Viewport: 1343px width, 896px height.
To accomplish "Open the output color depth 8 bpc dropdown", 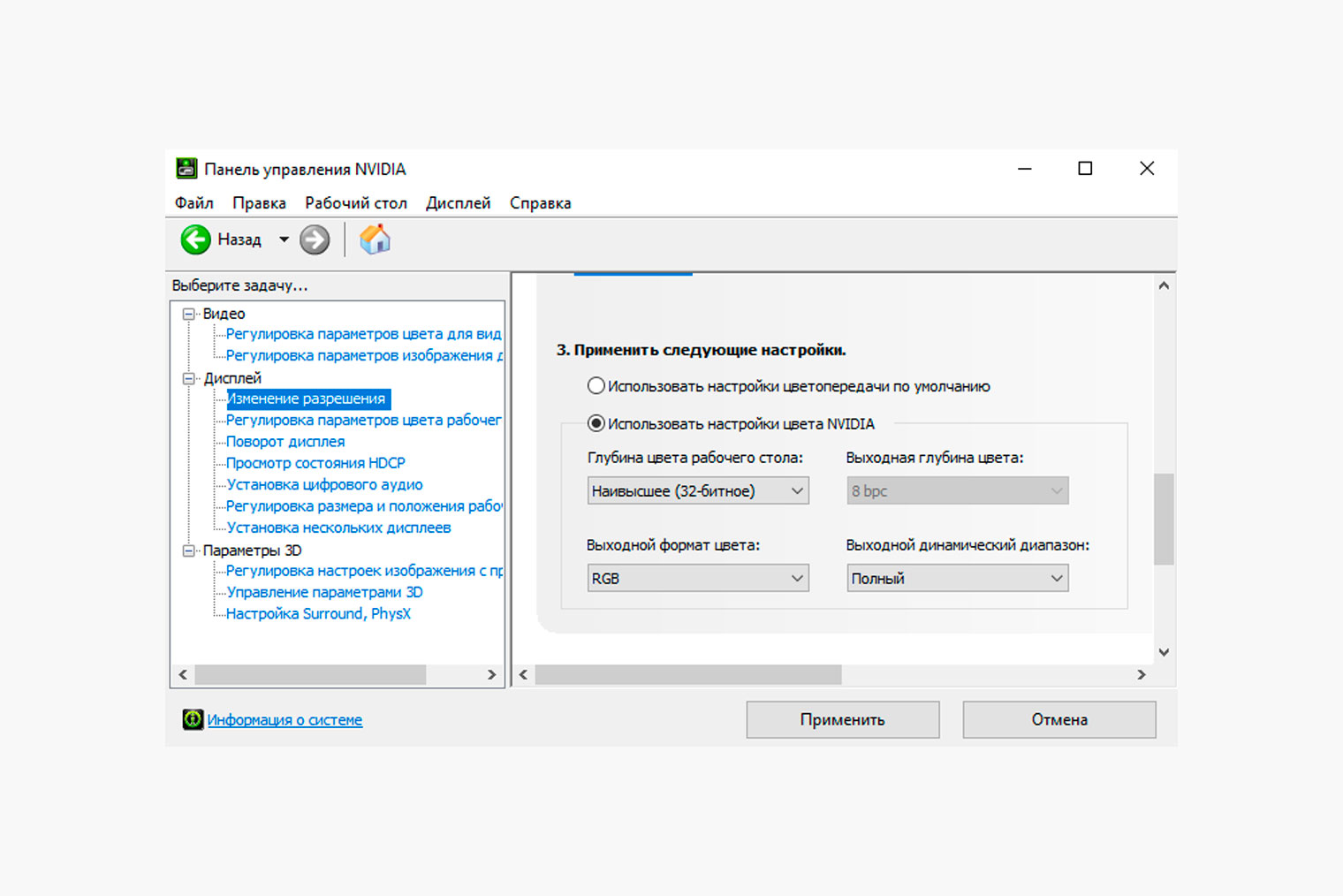I will 958,490.
